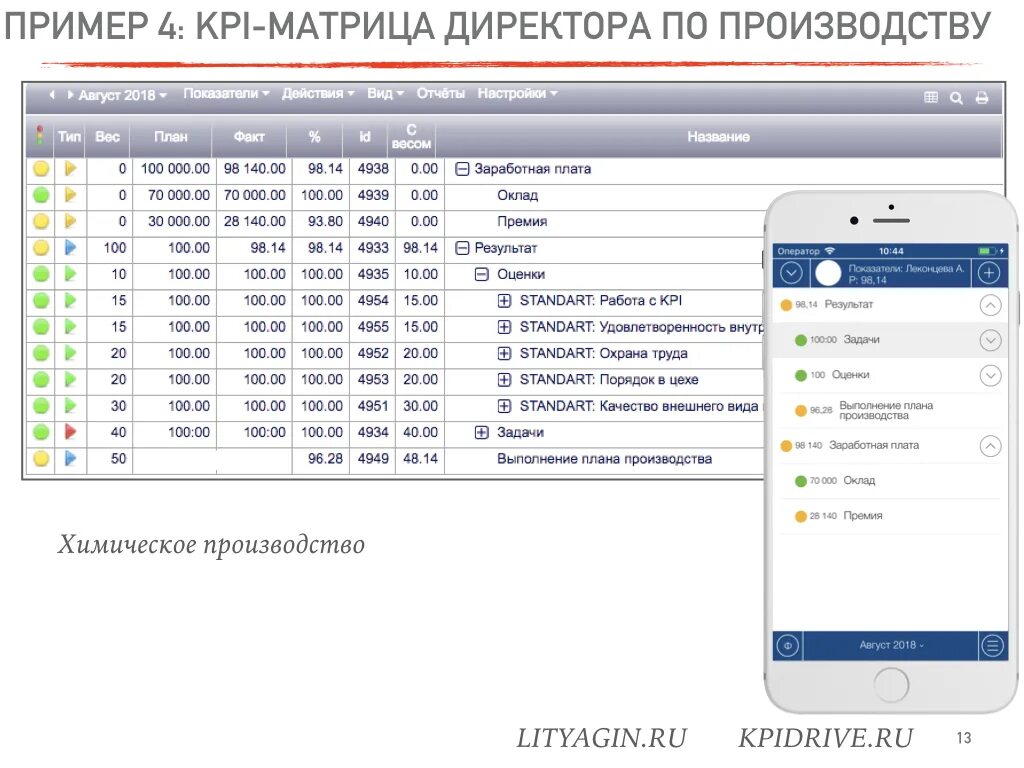Tap phone bottom-left round Ф icon
The image size is (1024, 768).
[788, 646]
